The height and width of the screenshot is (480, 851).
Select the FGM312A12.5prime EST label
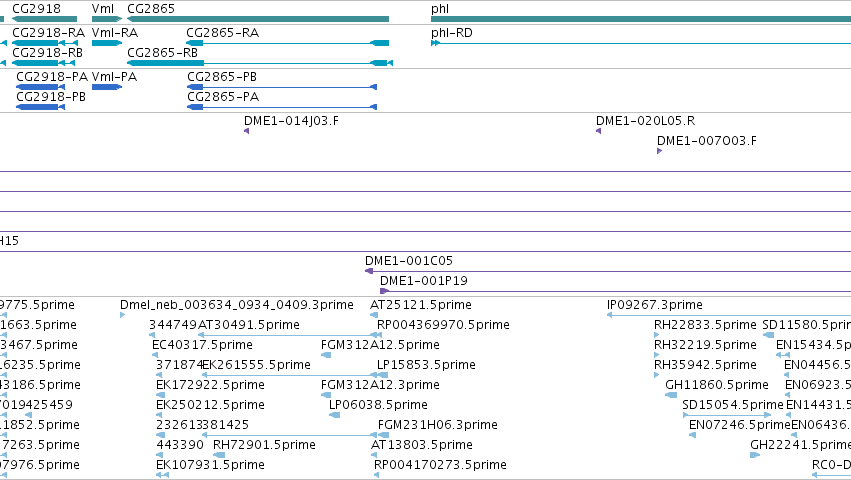pyautogui.click(x=380, y=345)
